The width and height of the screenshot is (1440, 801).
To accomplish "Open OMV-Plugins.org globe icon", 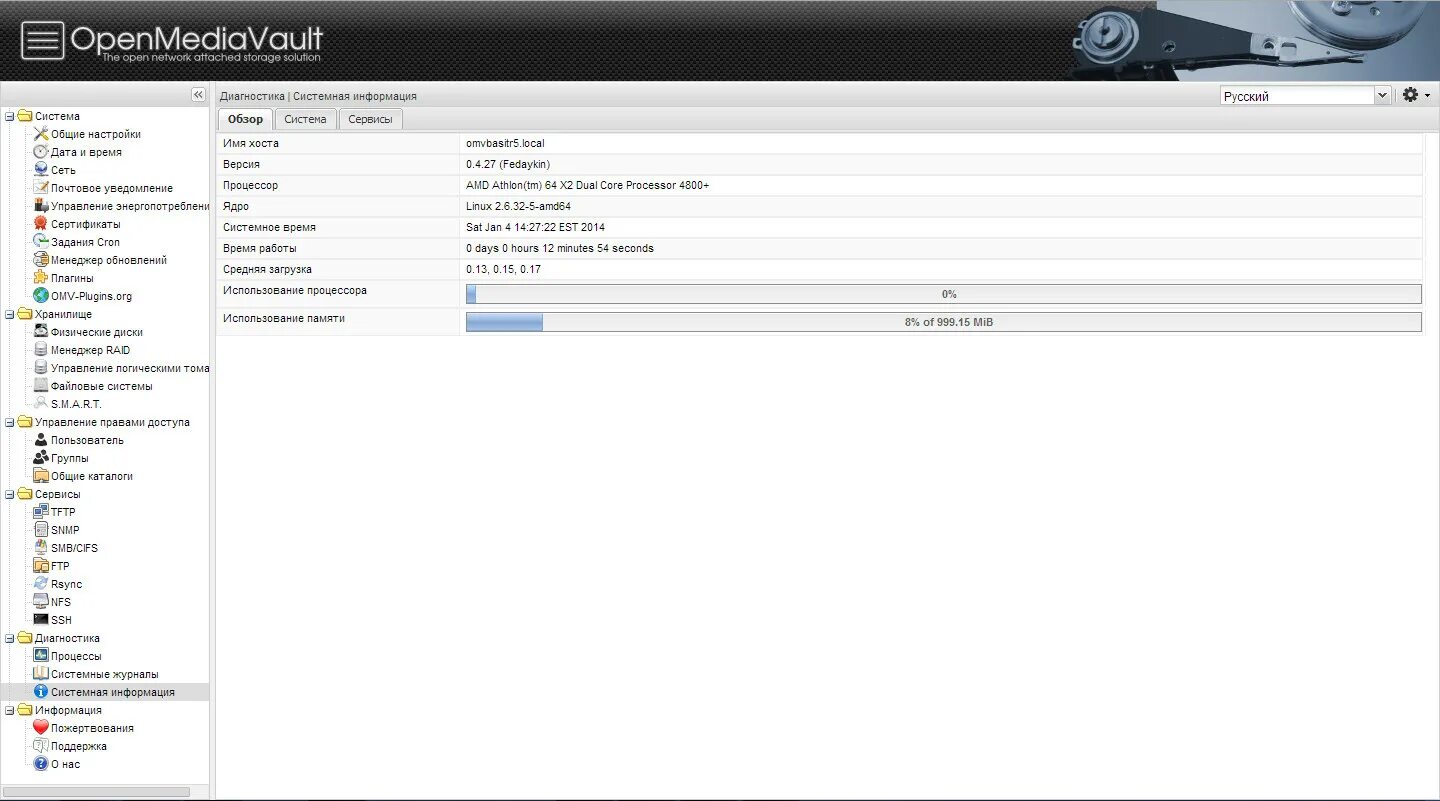I will (x=41, y=296).
